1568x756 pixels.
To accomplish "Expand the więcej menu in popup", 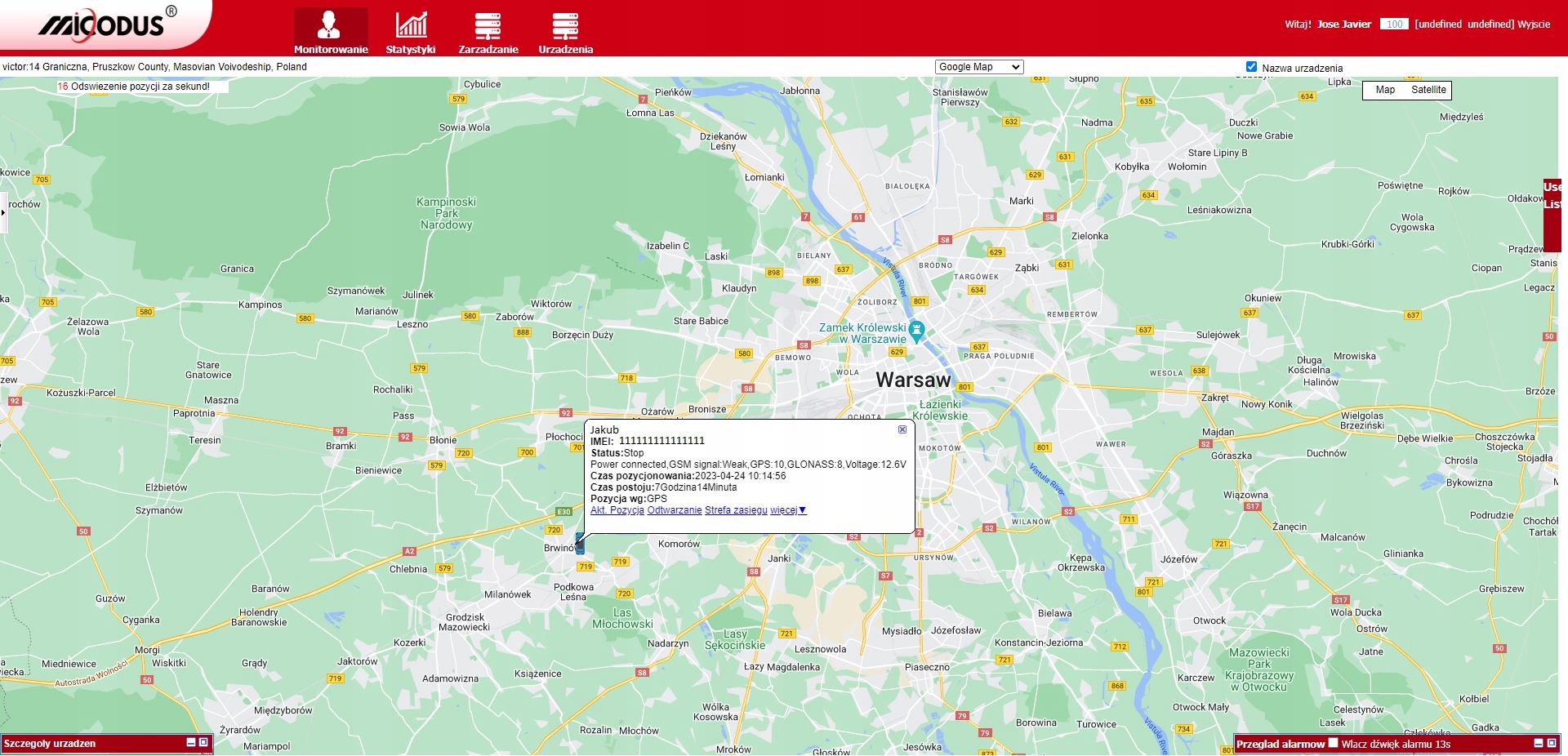I will tap(788, 510).
